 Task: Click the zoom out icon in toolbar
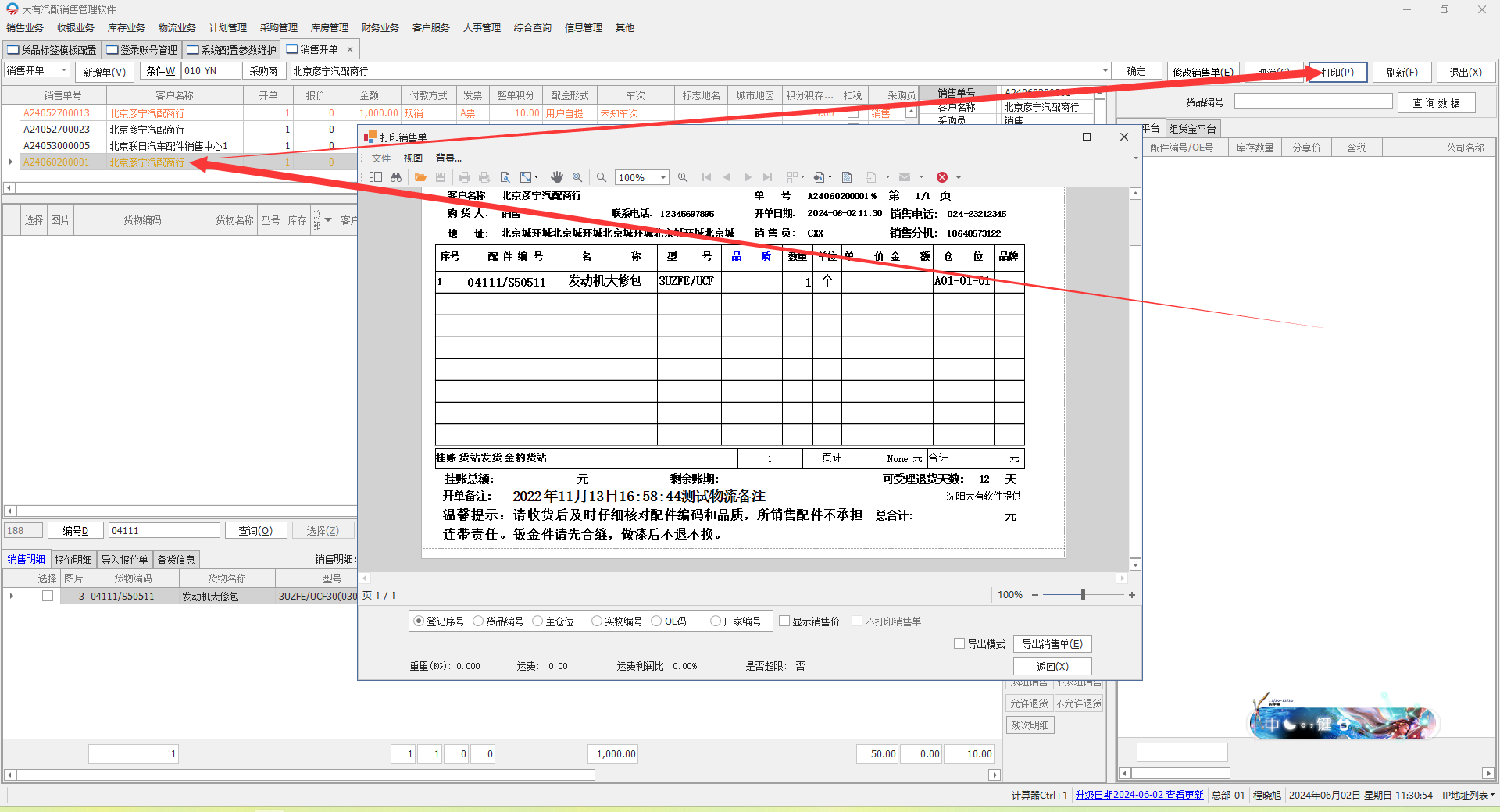[602, 177]
